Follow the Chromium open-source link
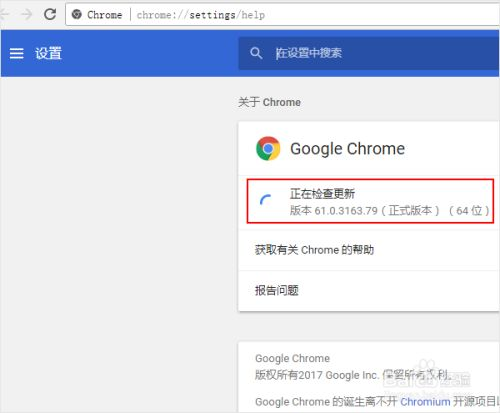The width and height of the screenshot is (500, 413). (425, 402)
